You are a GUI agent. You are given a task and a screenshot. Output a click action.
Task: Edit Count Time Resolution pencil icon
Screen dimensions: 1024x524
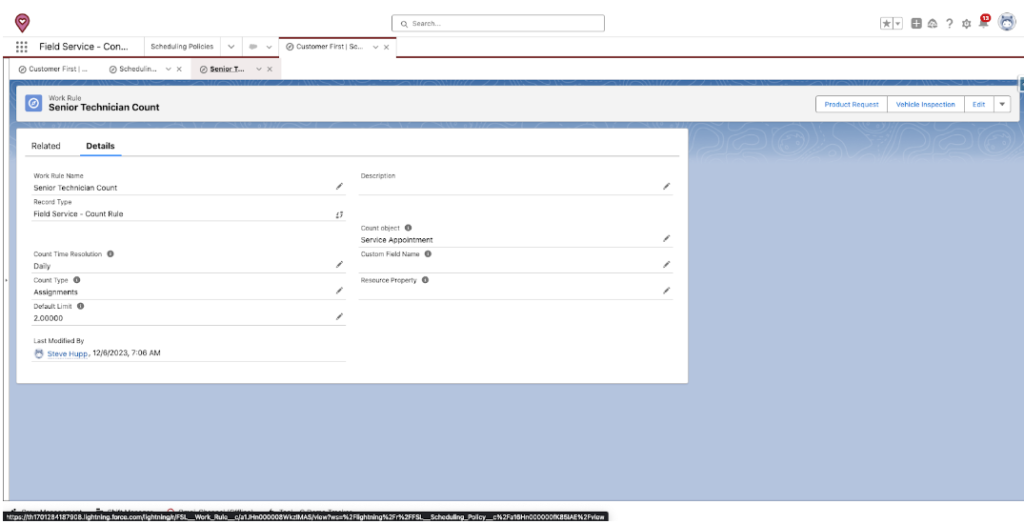pyautogui.click(x=339, y=265)
